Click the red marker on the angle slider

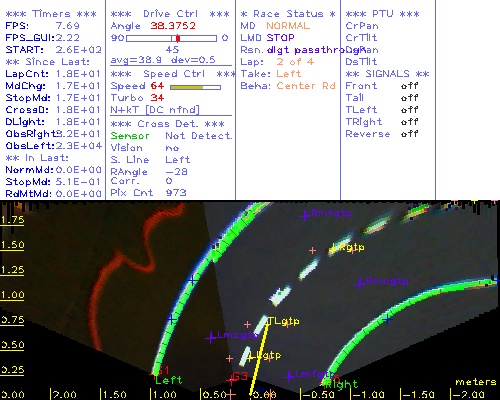tap(178, 38)
